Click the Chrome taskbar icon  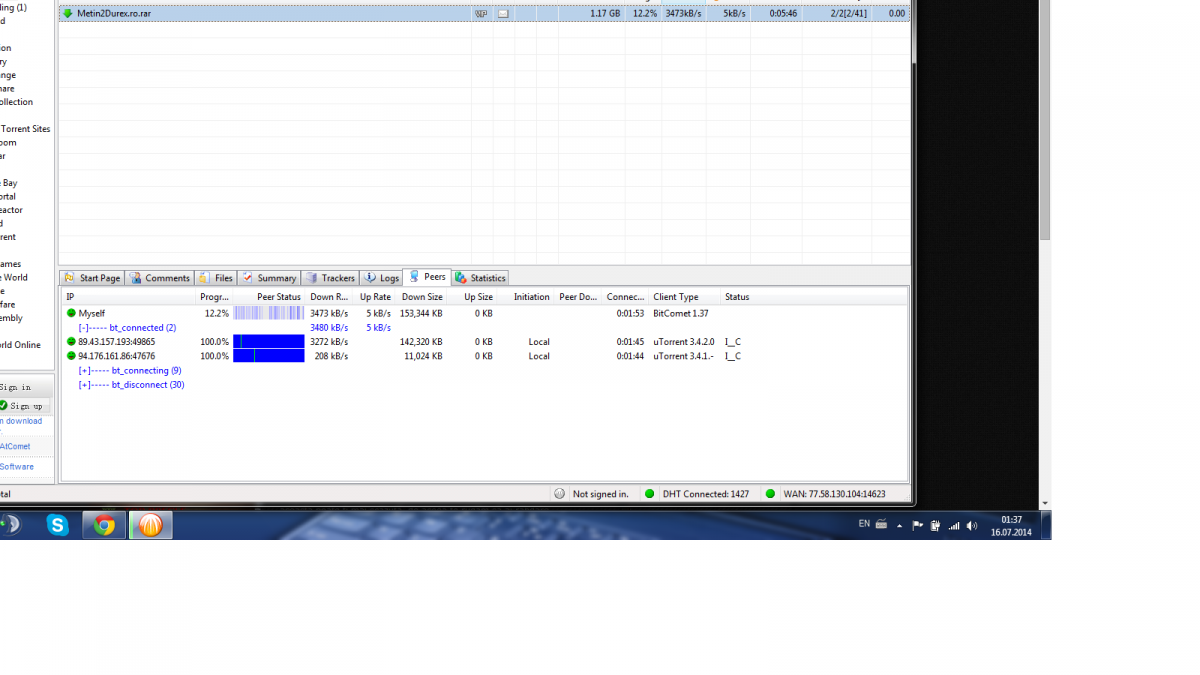tap(104, 525)
